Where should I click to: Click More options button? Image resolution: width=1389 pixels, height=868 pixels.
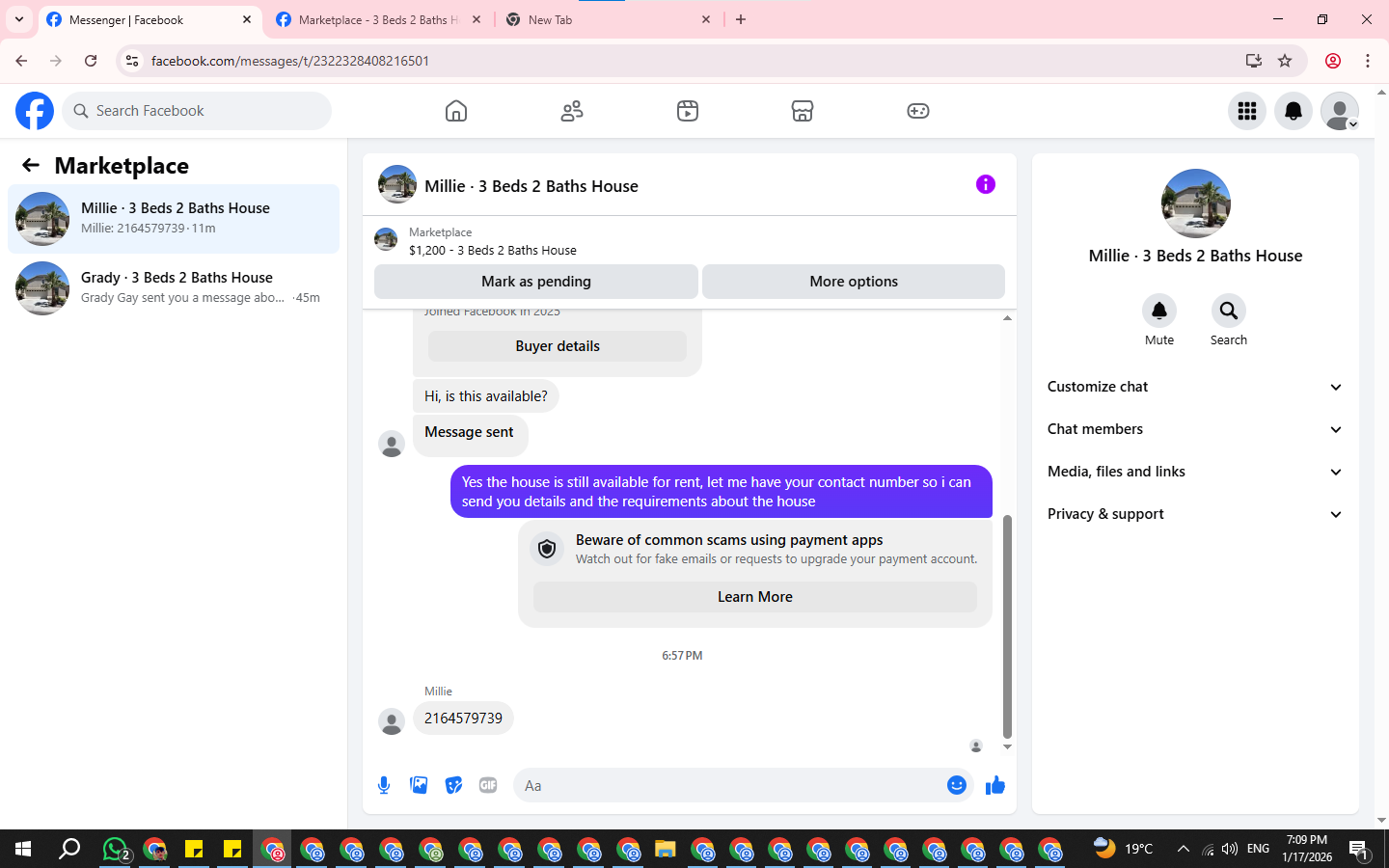point(854,282)
